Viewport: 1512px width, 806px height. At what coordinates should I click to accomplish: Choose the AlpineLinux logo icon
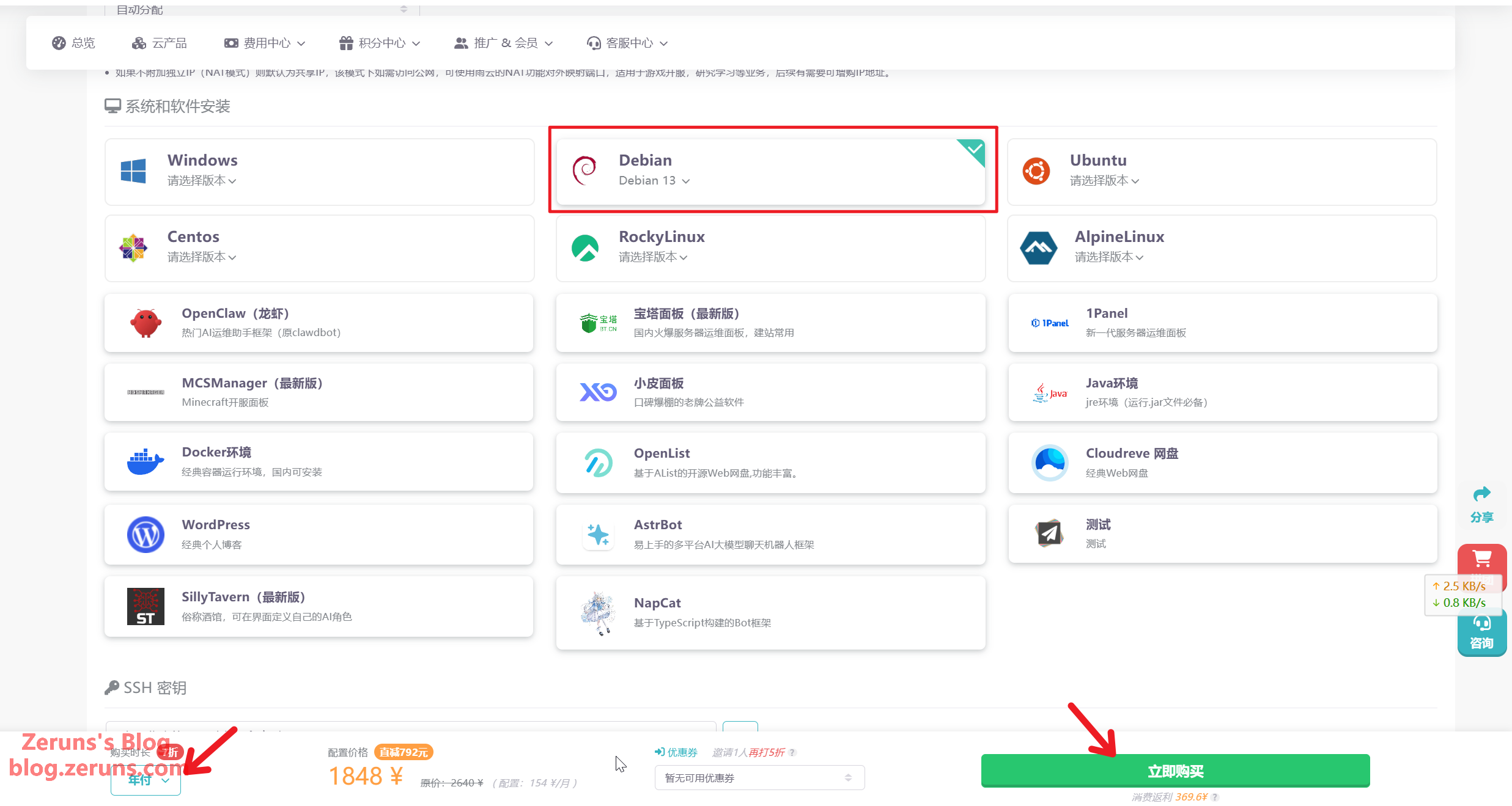[1038, 248]
